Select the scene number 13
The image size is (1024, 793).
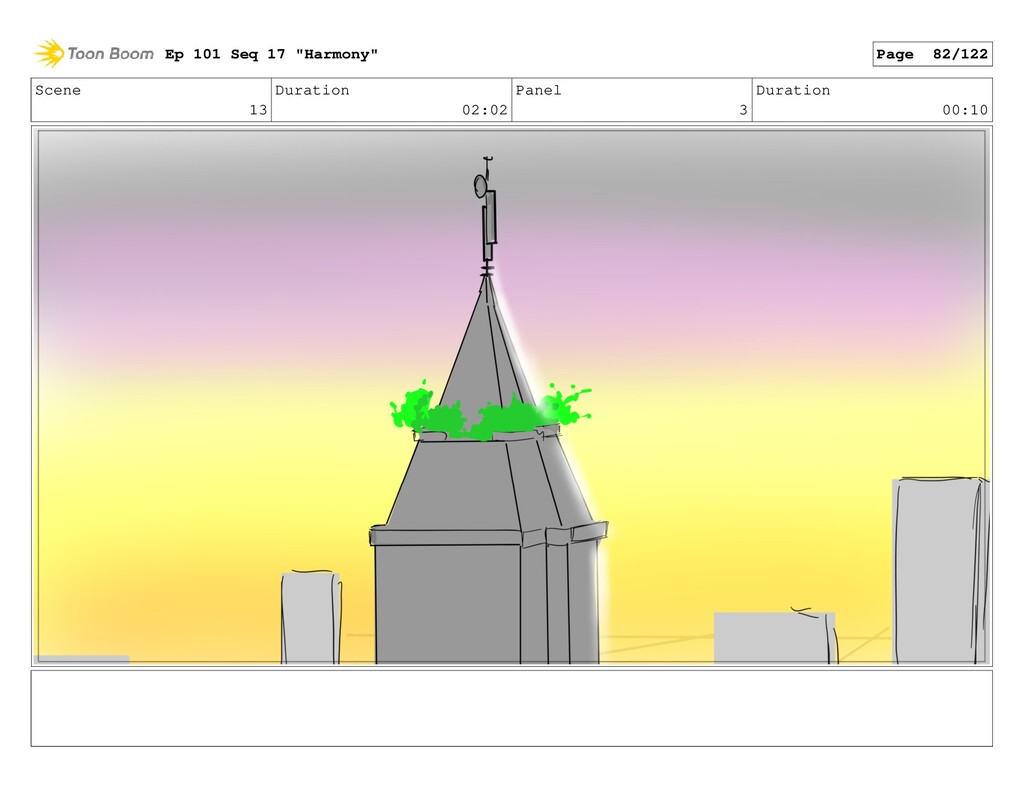pos(258,110)
